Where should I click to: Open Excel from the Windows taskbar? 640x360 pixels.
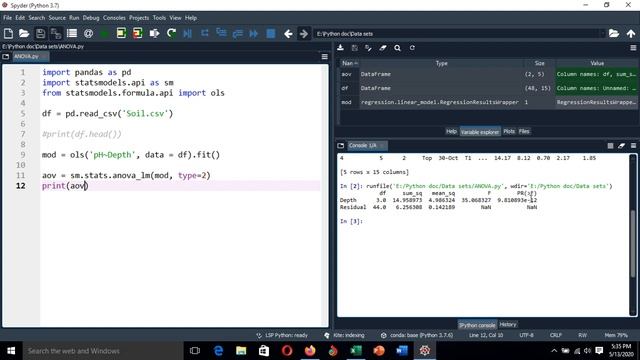tap(356, 351)
